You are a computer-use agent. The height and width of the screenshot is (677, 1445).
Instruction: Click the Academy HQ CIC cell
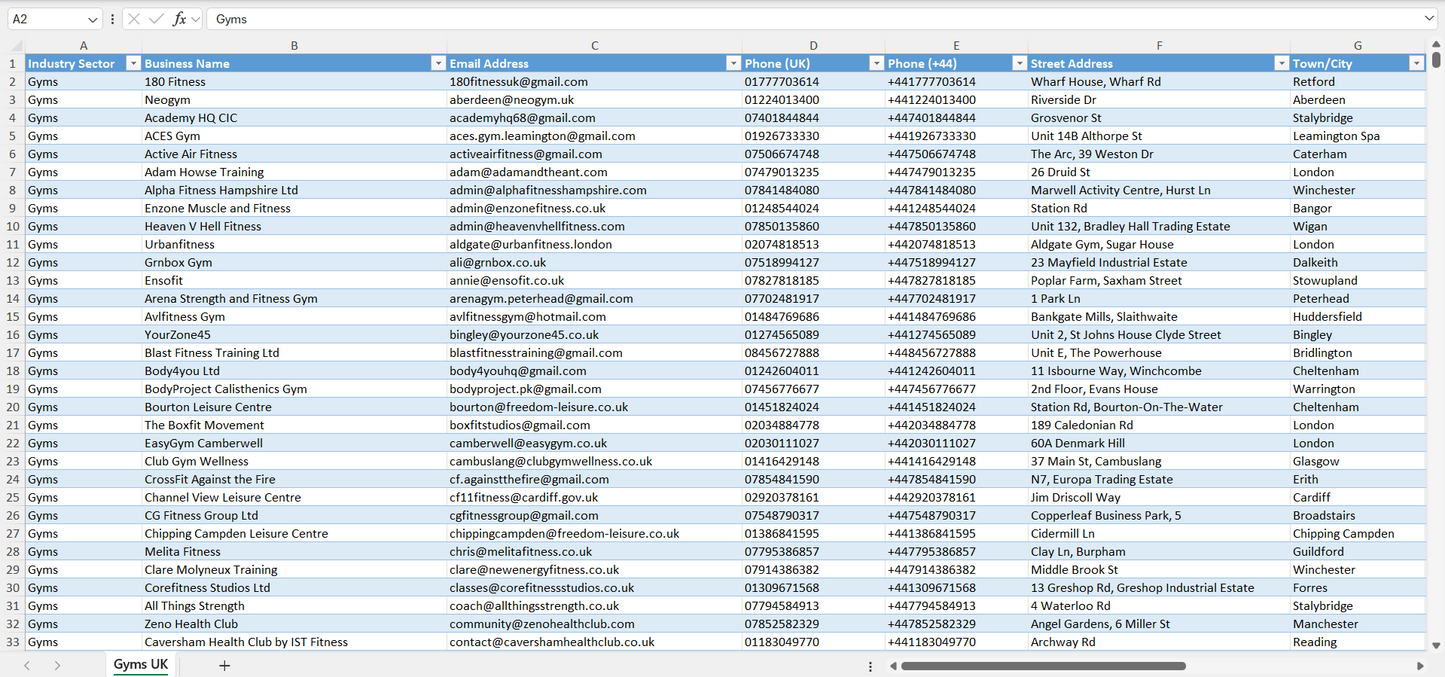(x=294, y=118)
